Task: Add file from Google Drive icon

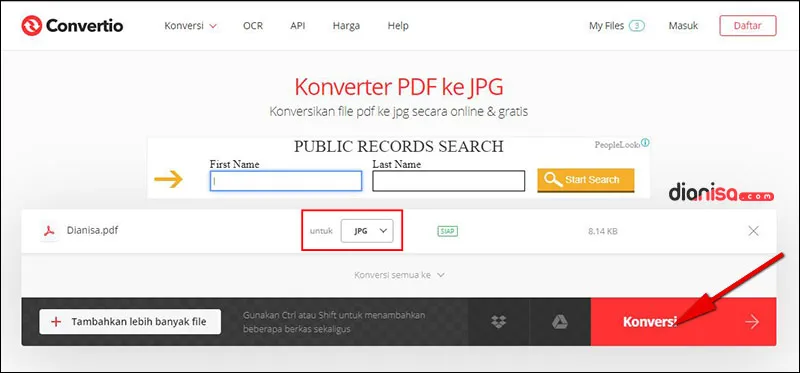Action: point(560,322)
